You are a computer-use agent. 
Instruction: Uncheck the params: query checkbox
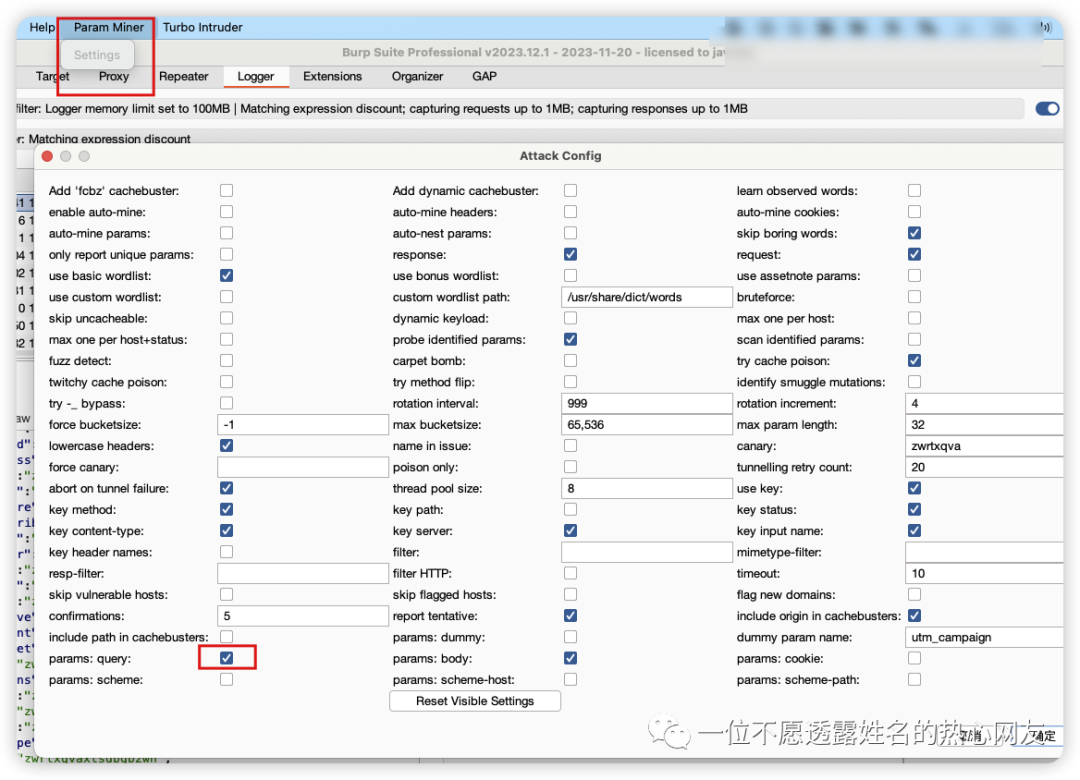click(226, 658)
